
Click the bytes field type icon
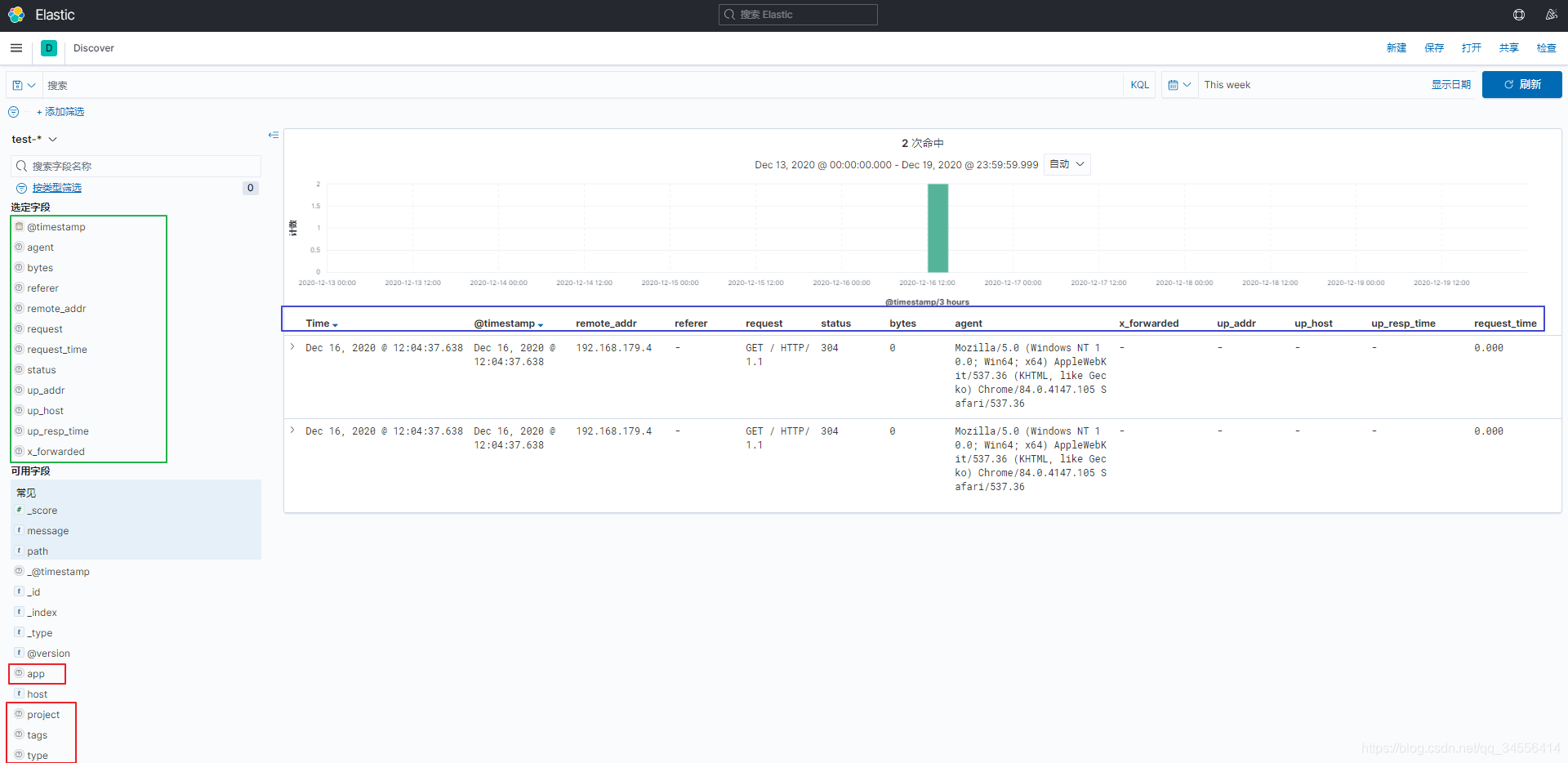pyautogui.click(x=20, y=267)
